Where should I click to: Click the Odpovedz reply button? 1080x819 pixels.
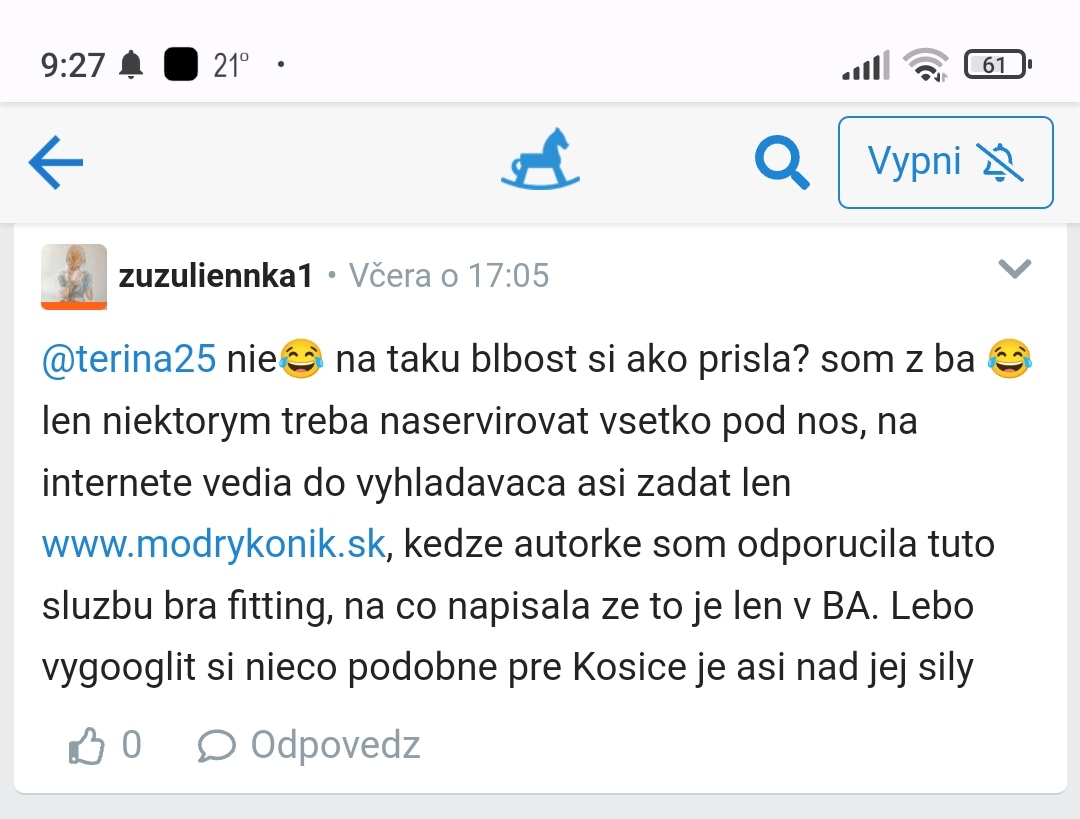pos(335,745)
